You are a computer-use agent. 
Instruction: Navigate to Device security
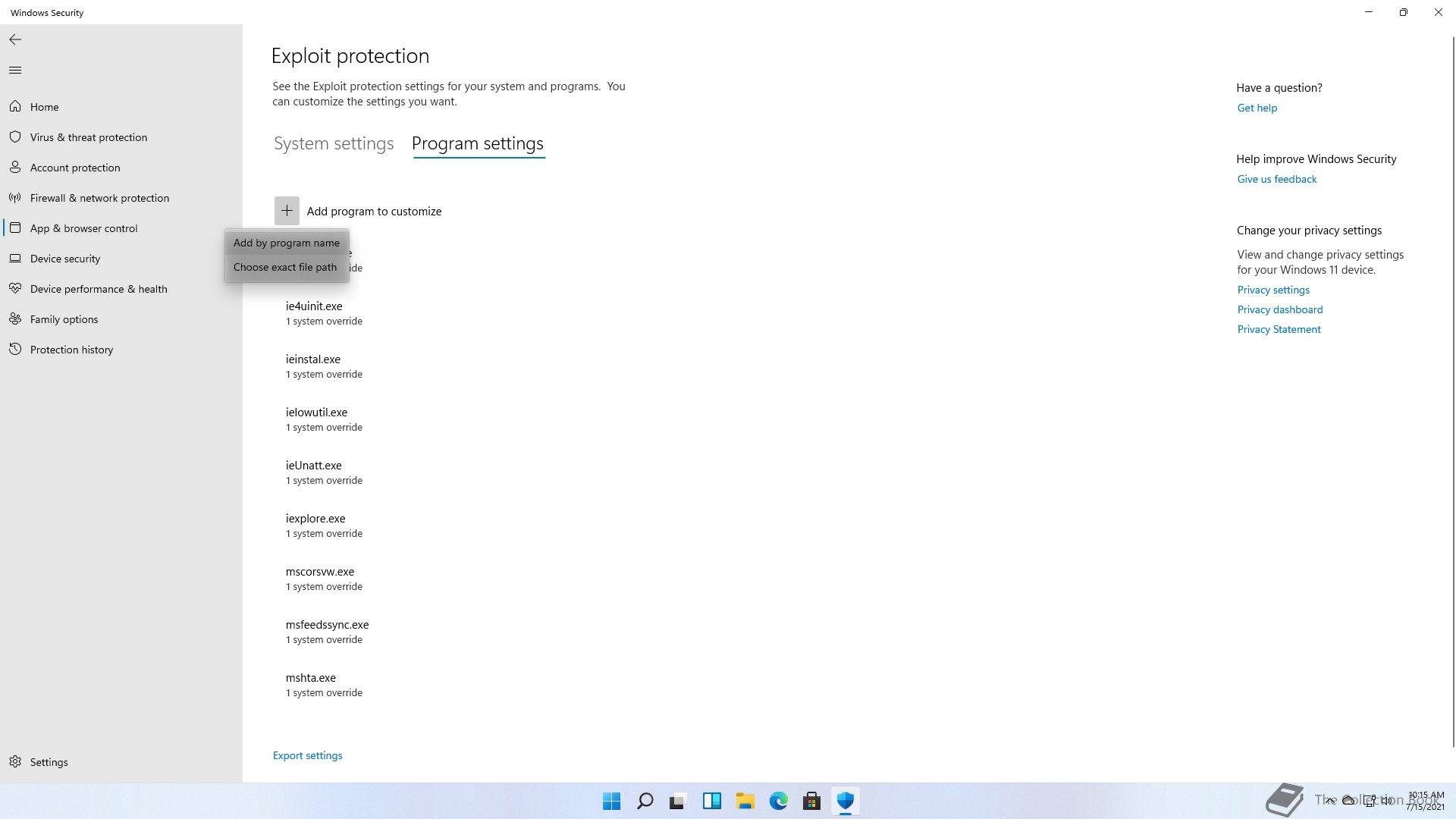pyautogui.click(x=65, y=259)
